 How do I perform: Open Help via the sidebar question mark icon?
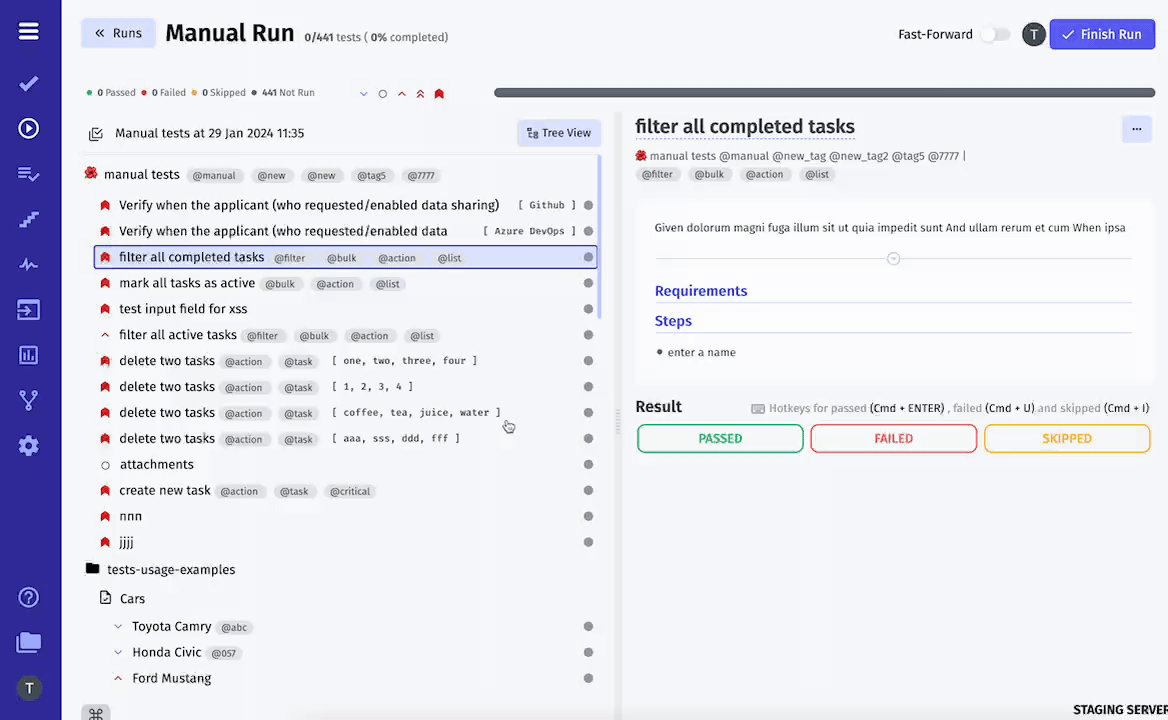[28, 597]
